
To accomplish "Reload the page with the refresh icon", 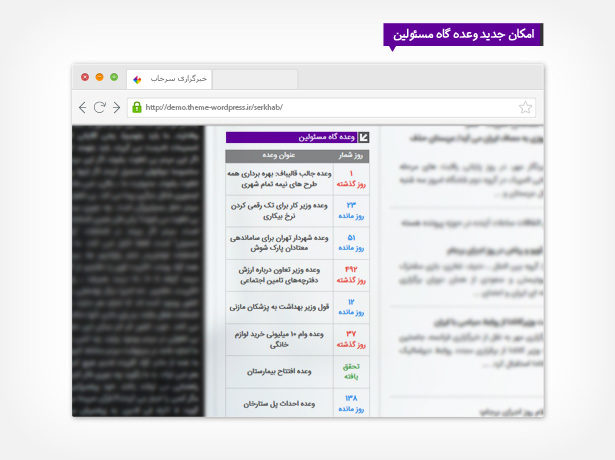I will [99, 107].
